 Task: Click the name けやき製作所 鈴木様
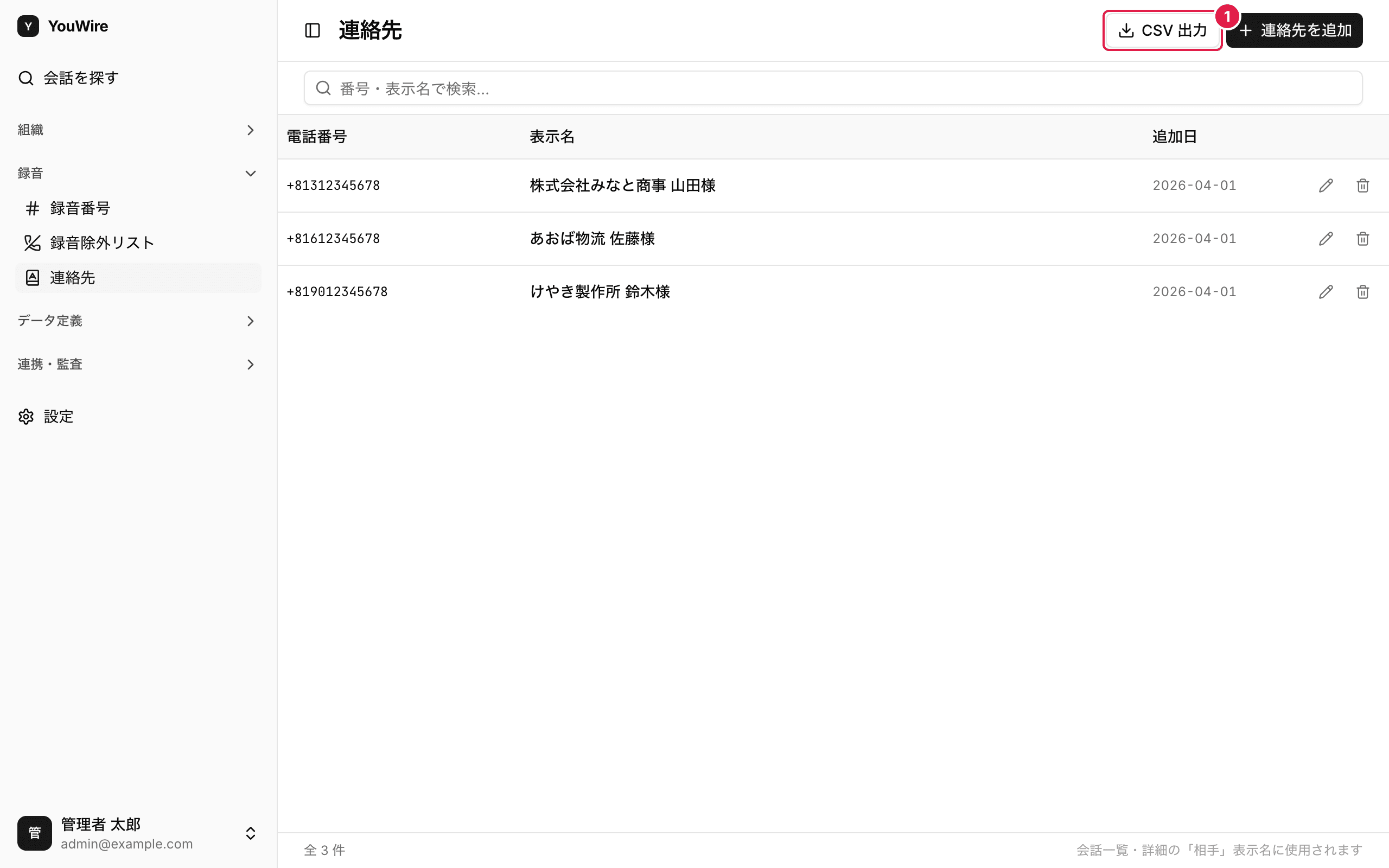click(600, 292)
